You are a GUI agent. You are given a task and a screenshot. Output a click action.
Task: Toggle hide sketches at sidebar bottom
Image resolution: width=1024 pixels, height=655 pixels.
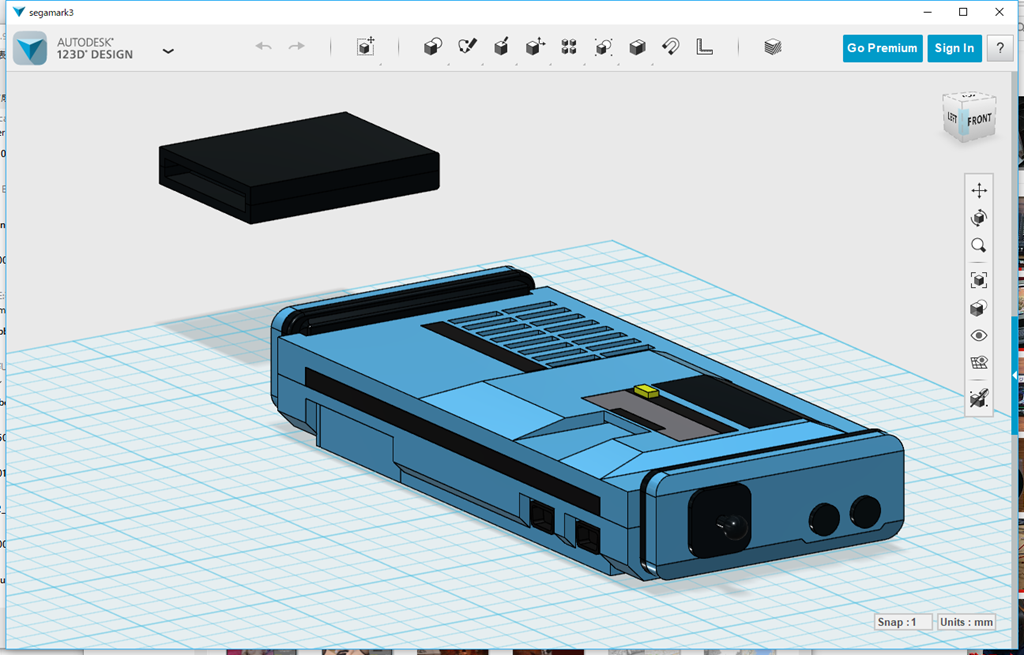[x=978, y=400]
